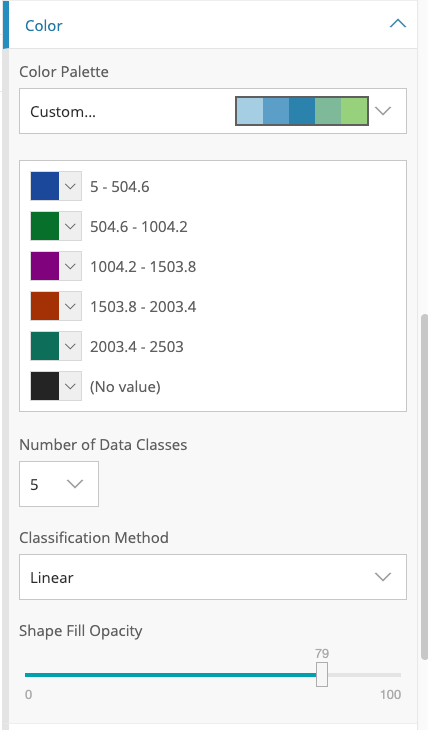
Task: Open dropdown arrow beside 1503.8 - 2003.4 swatch
Action: point(70,306)
